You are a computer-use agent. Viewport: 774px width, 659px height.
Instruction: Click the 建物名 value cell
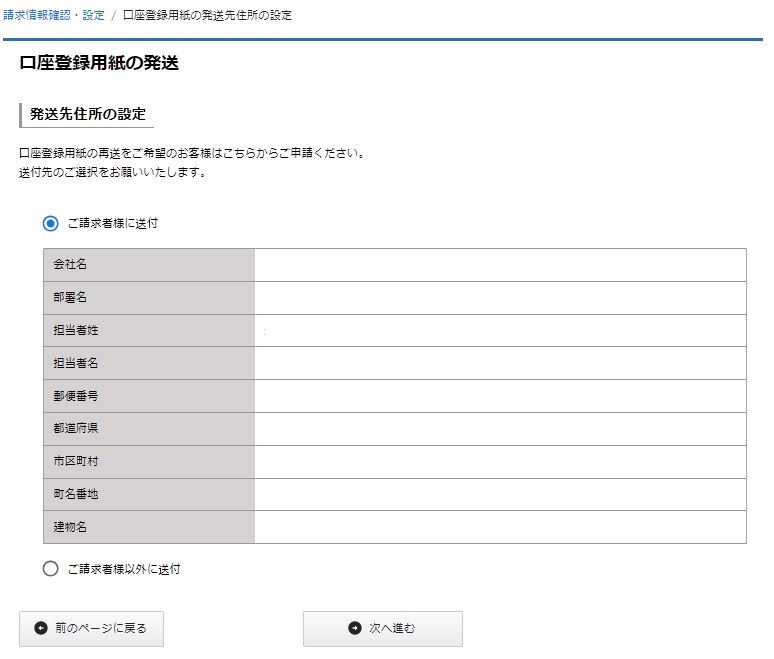(x=501, y=527)
